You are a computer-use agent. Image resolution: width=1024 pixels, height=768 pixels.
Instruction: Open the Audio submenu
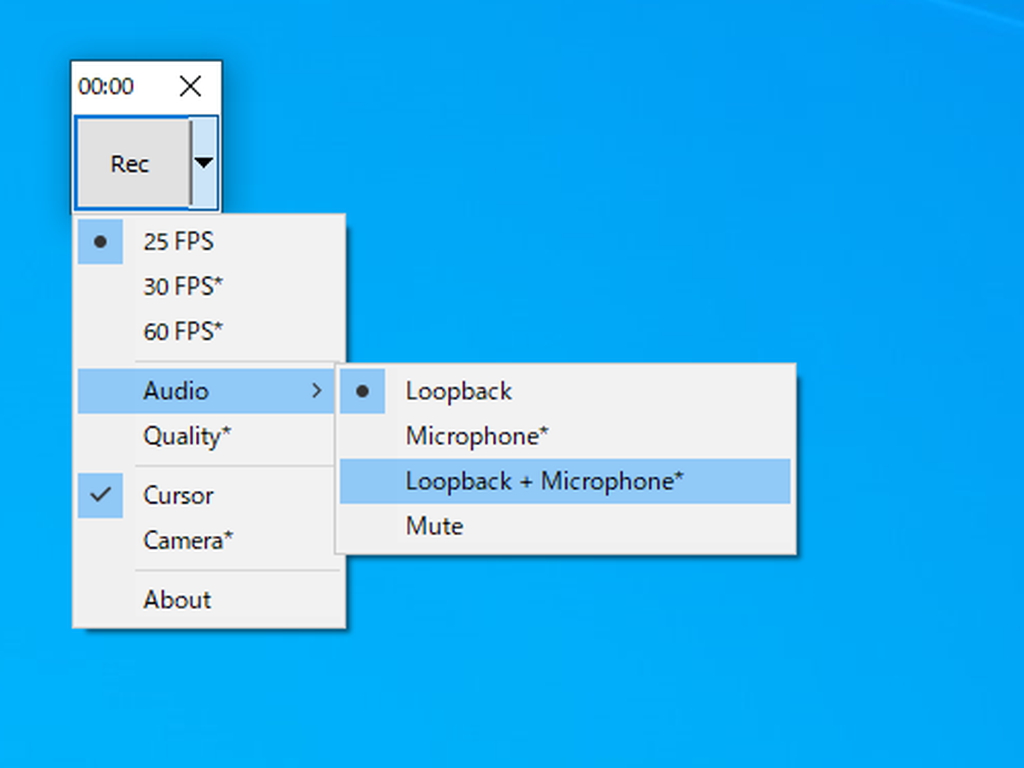click(206, 391)
